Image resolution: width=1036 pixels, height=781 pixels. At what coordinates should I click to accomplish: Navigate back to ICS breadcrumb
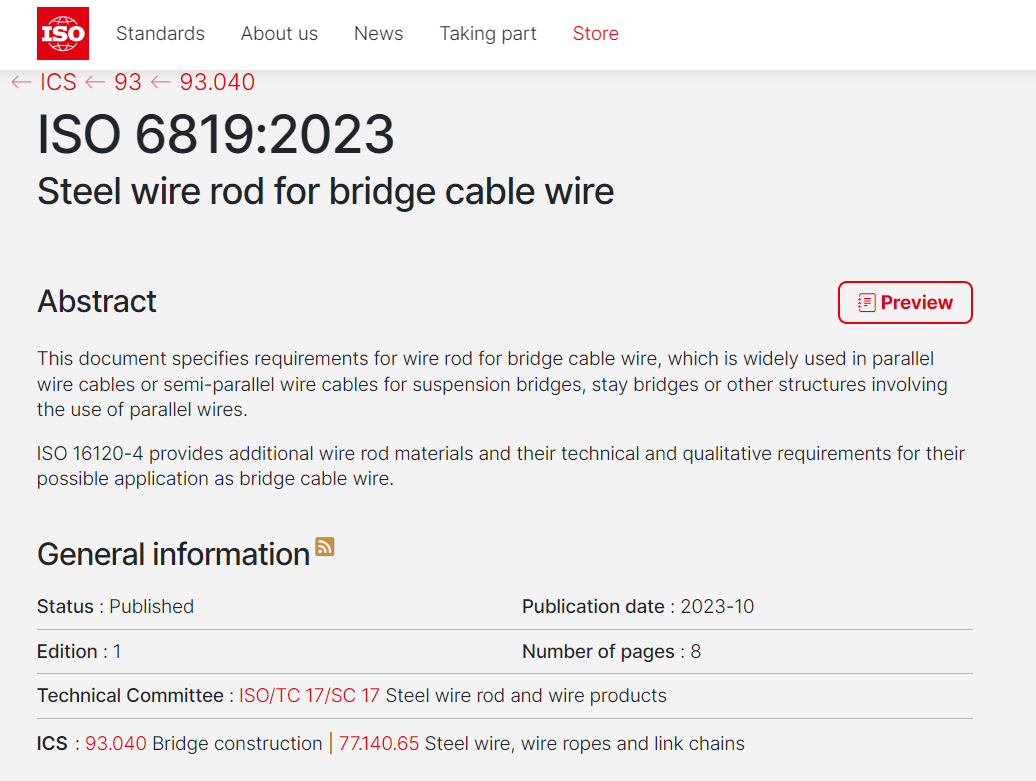tap(57, 82)
